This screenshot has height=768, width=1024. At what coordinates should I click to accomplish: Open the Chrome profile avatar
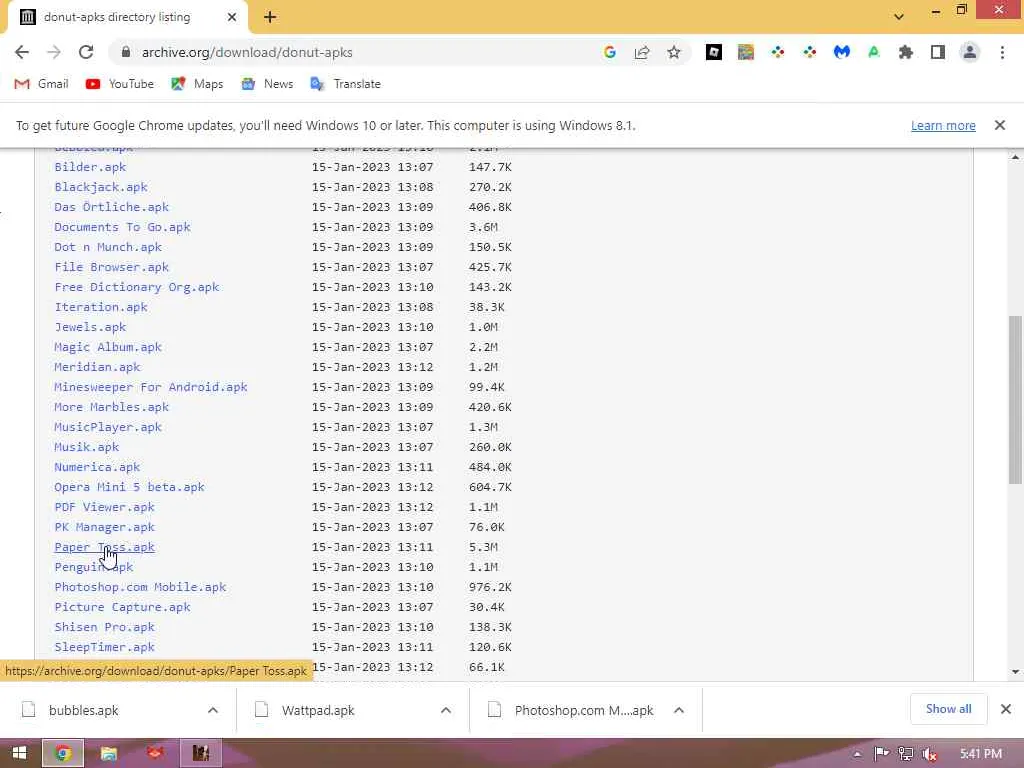[970, 52]
